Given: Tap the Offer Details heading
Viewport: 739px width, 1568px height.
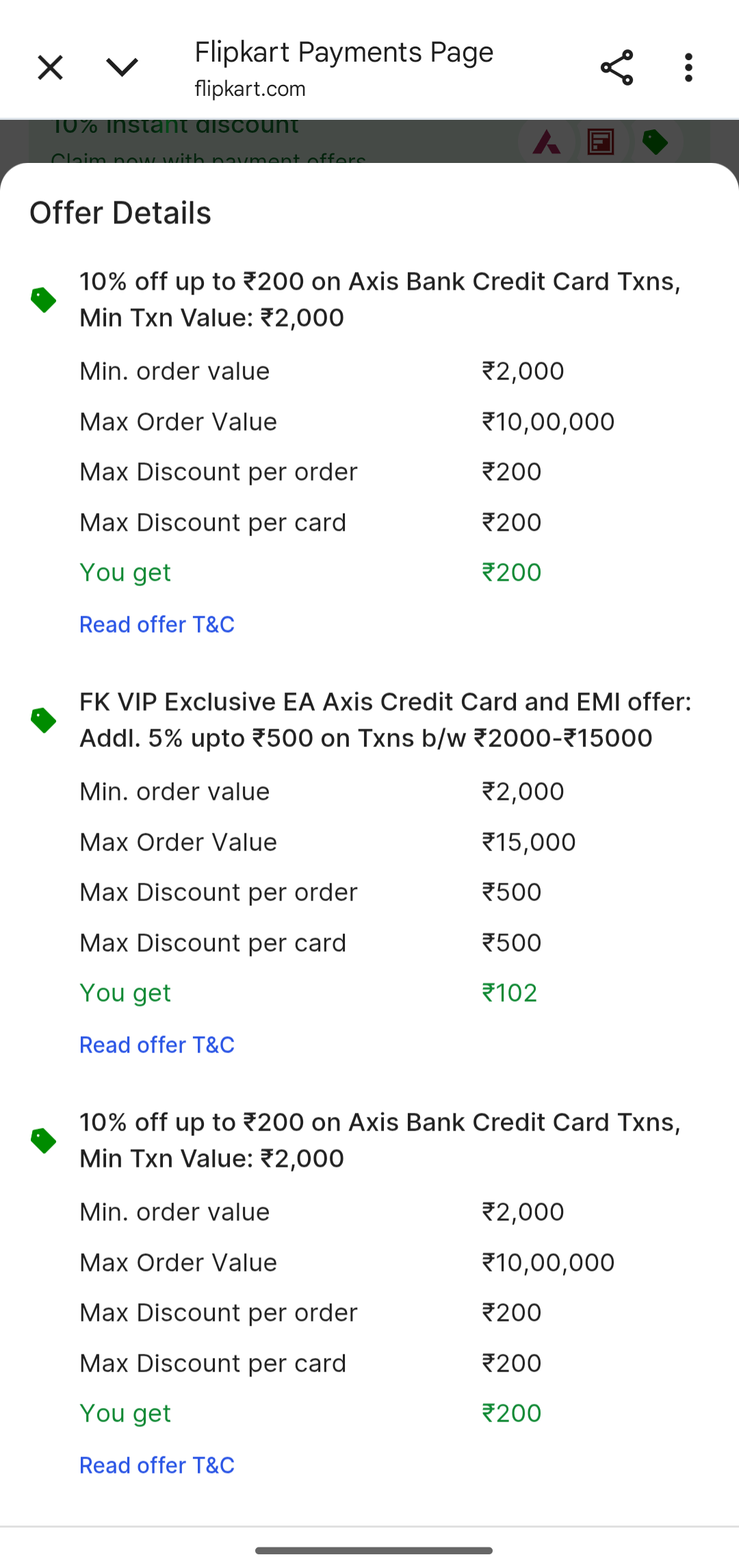Looking at the screenshot, I should coord(120,213).
